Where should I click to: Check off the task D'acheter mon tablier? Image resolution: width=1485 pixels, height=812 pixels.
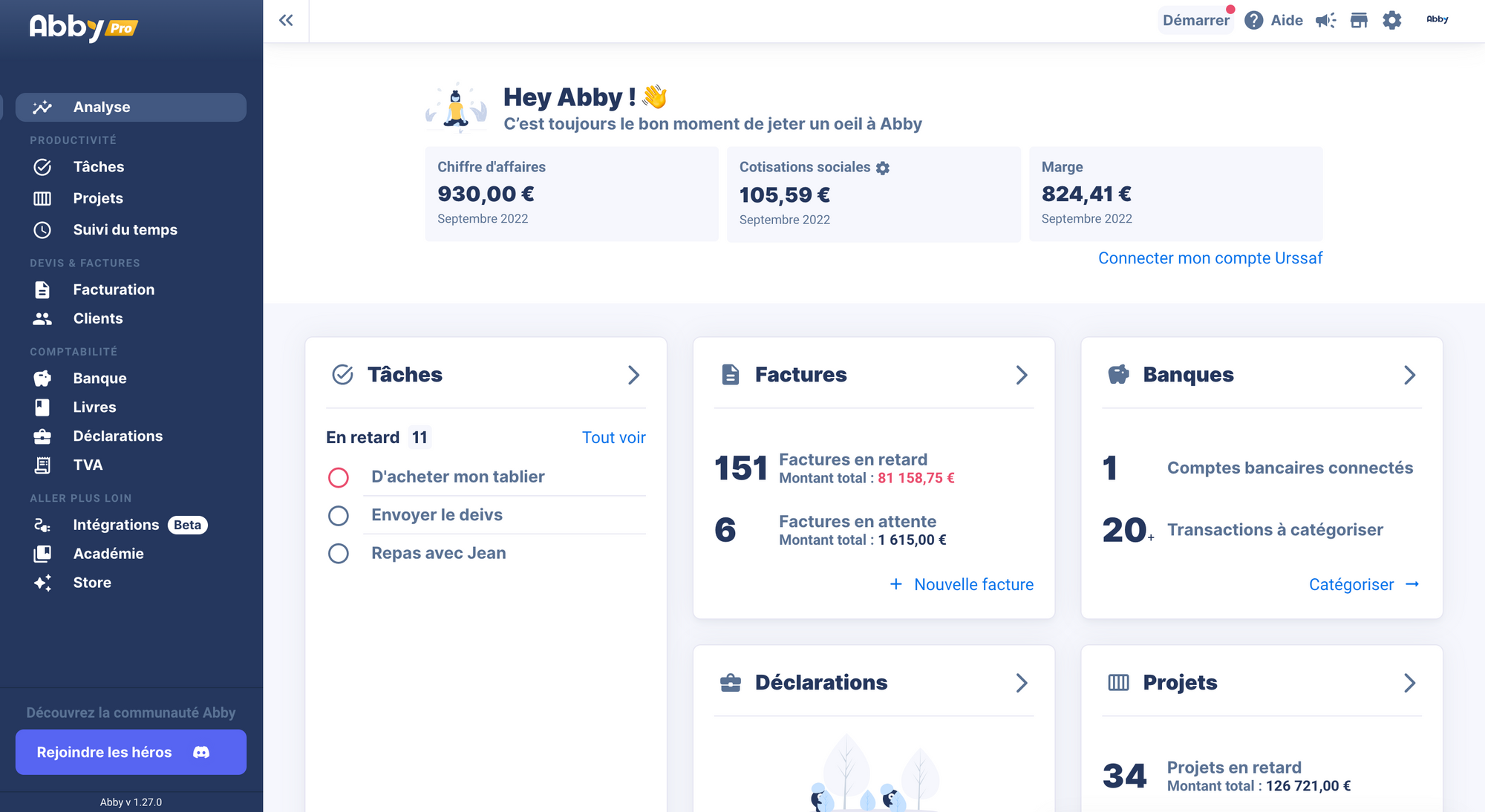[339, 477]
